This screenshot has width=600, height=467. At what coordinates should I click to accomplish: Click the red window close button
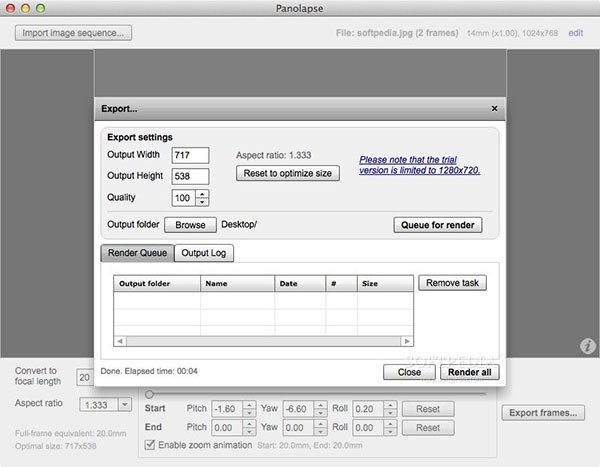coord(10,8)
